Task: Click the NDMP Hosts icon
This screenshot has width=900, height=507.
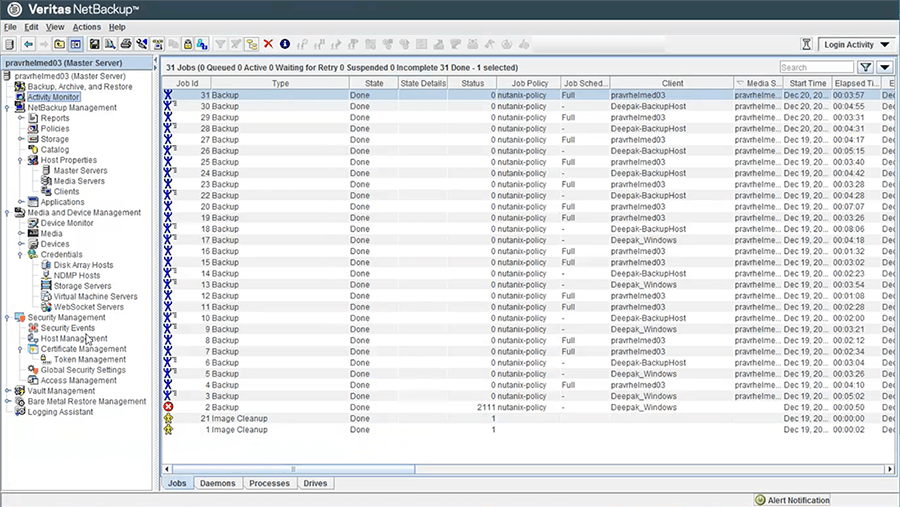Action: click(46, 275)
